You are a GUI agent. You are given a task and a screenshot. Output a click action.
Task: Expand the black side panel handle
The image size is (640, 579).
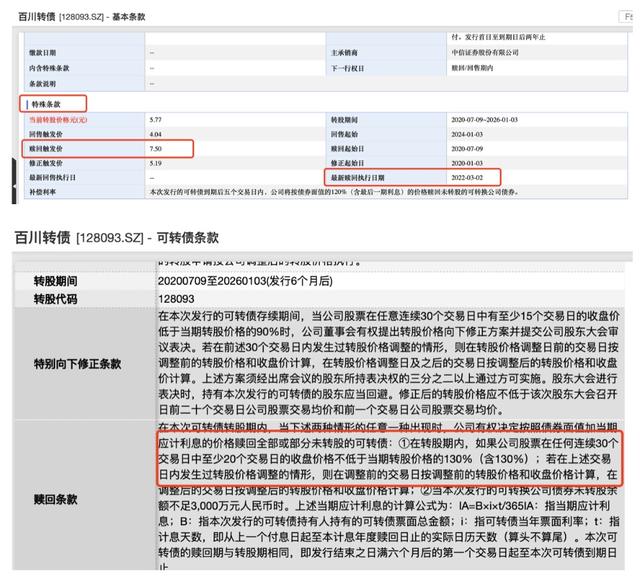point(14,182)
